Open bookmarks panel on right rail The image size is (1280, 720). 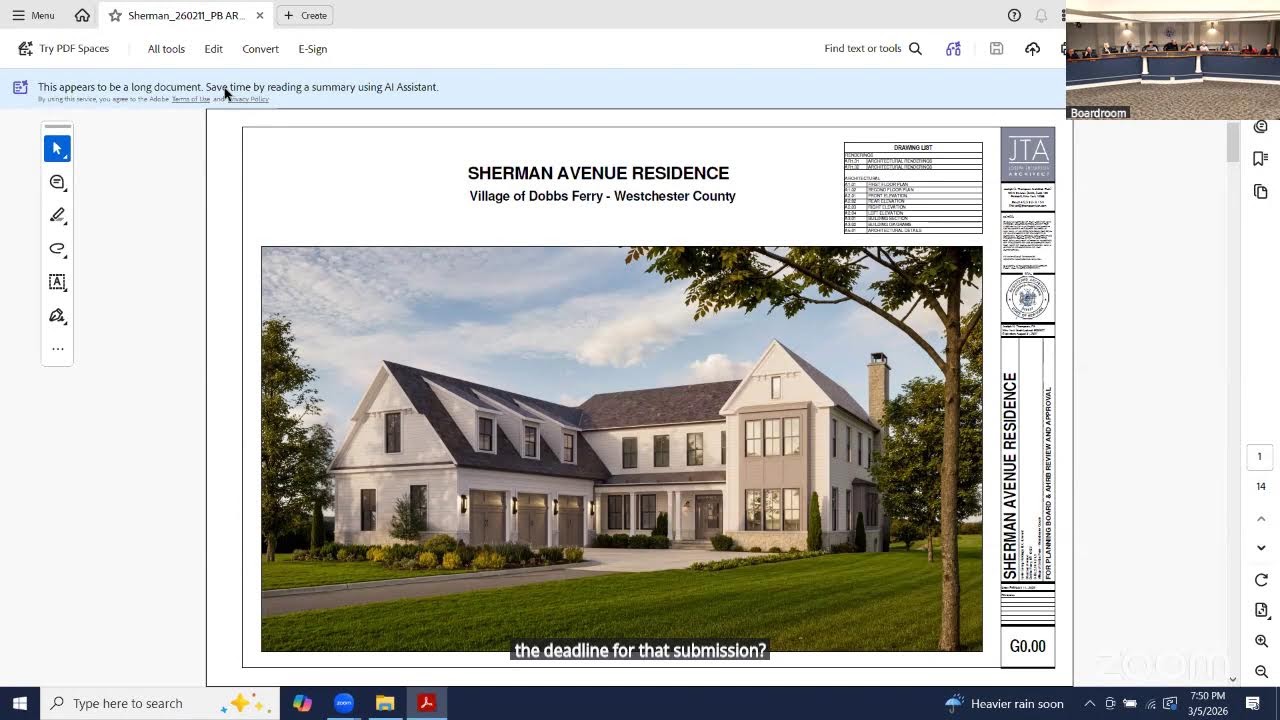coord(1260,158)
